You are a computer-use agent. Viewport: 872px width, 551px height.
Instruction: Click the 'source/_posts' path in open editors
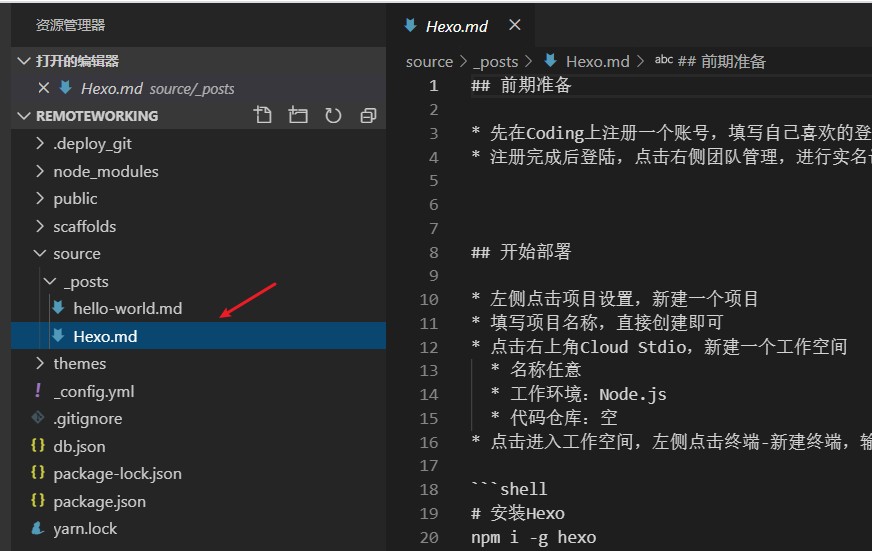[192, 88]
